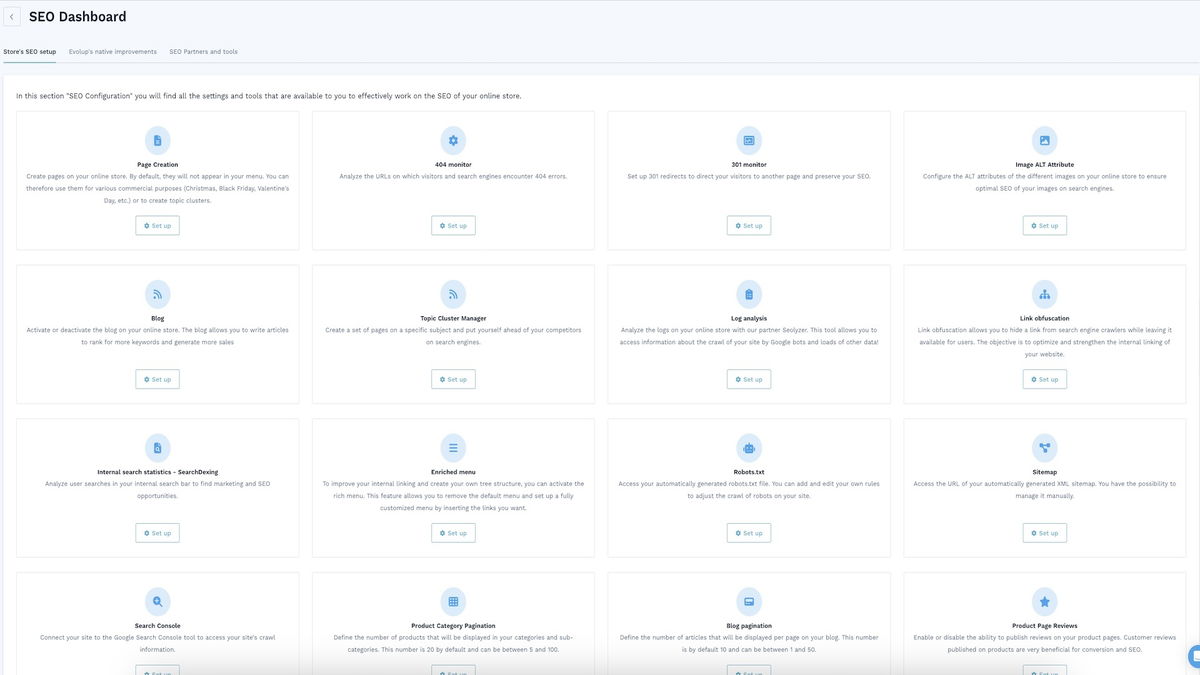The width and height of the screenshot is (1200, 675).
Task: Click the Sitemap icon
Action: coord(1044,448)
